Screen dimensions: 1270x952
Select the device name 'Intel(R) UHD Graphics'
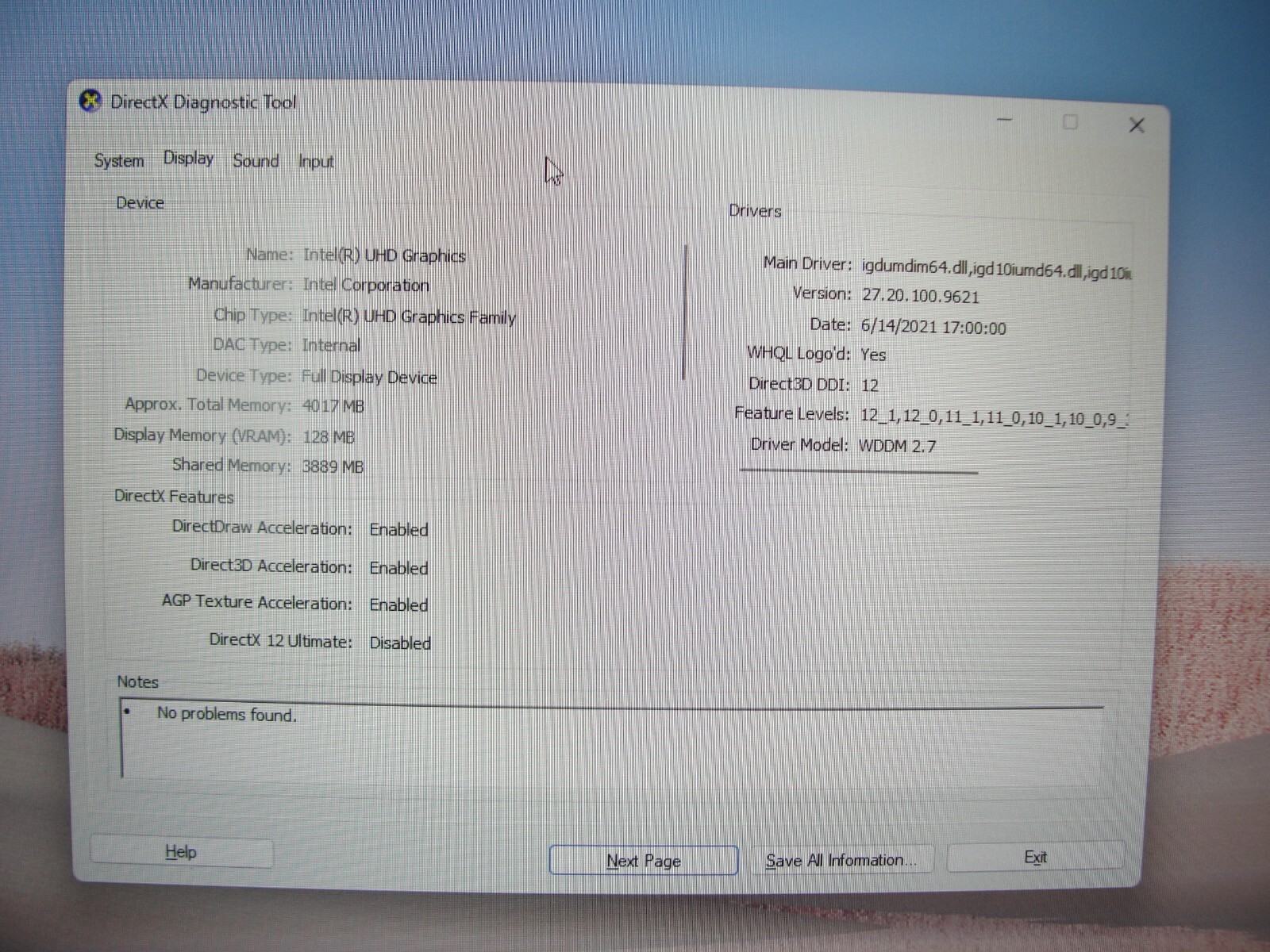click(x=384, y=255)
